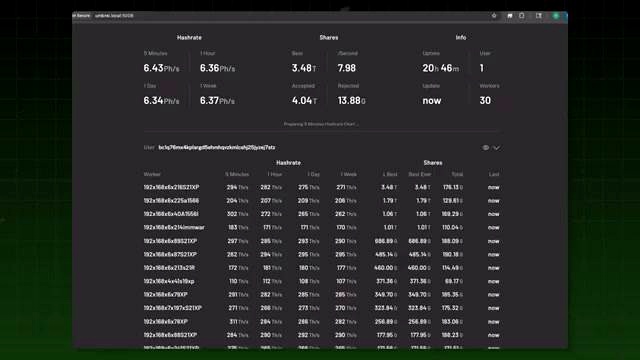The height and width of the screenshot is (360, 640).
Task: Select worker 192x168x6x214immwar
Action: [x=174, y=227]
